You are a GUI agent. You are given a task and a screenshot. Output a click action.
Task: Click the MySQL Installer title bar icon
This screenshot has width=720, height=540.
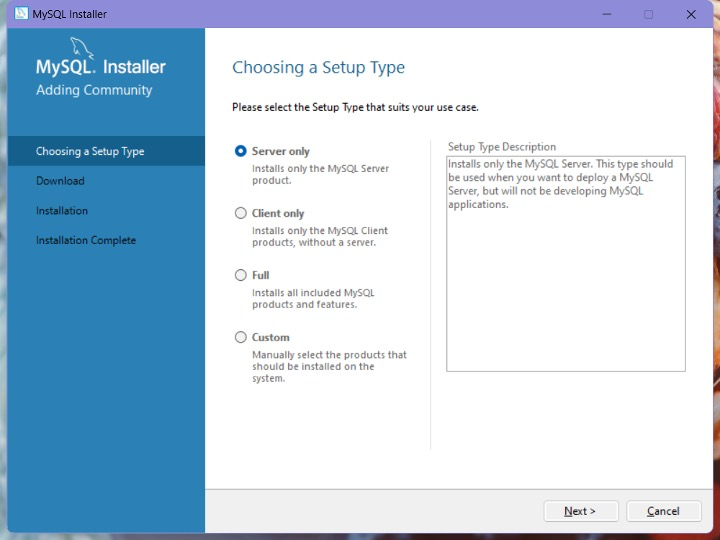[21, 14]
